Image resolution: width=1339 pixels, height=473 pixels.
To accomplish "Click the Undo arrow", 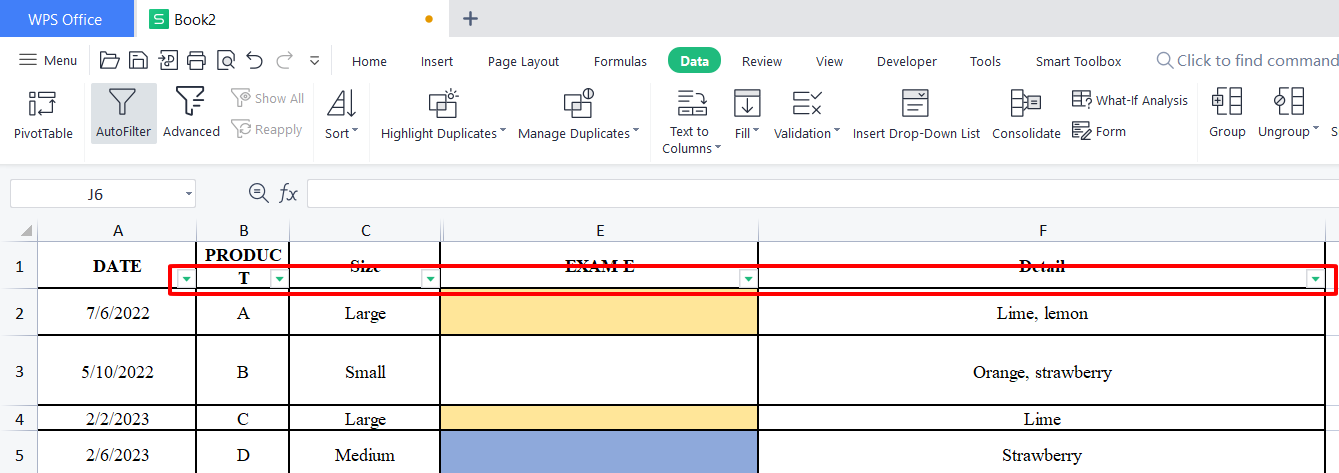I will (255, 61).
